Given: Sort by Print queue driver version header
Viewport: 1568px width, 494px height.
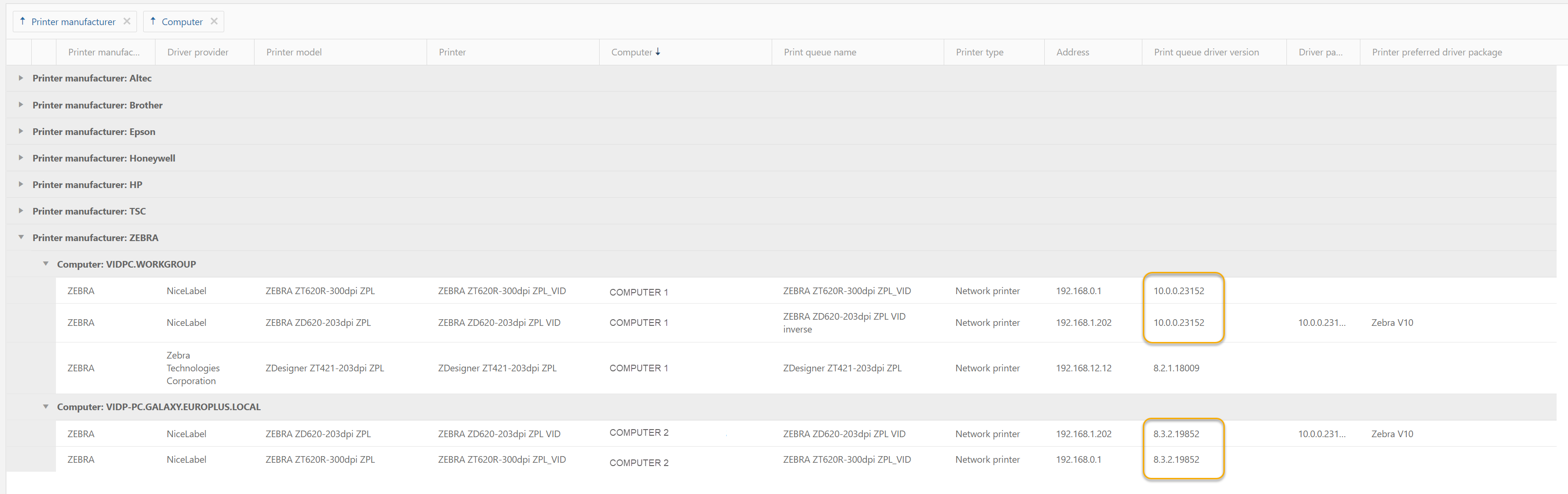Looking at the screenshot, I should (1206, 52).
